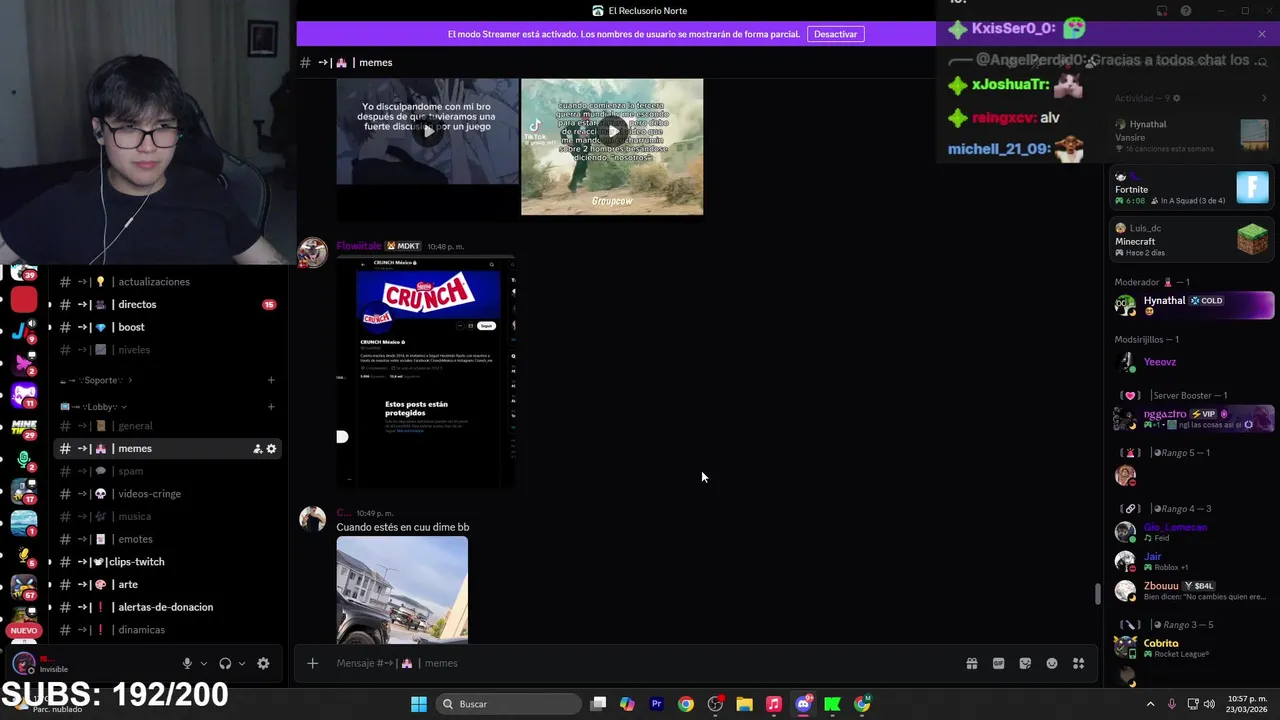Screen dimensions: 1280x720
Task: Open the sticker picker
Action: tap(1025, 663)
